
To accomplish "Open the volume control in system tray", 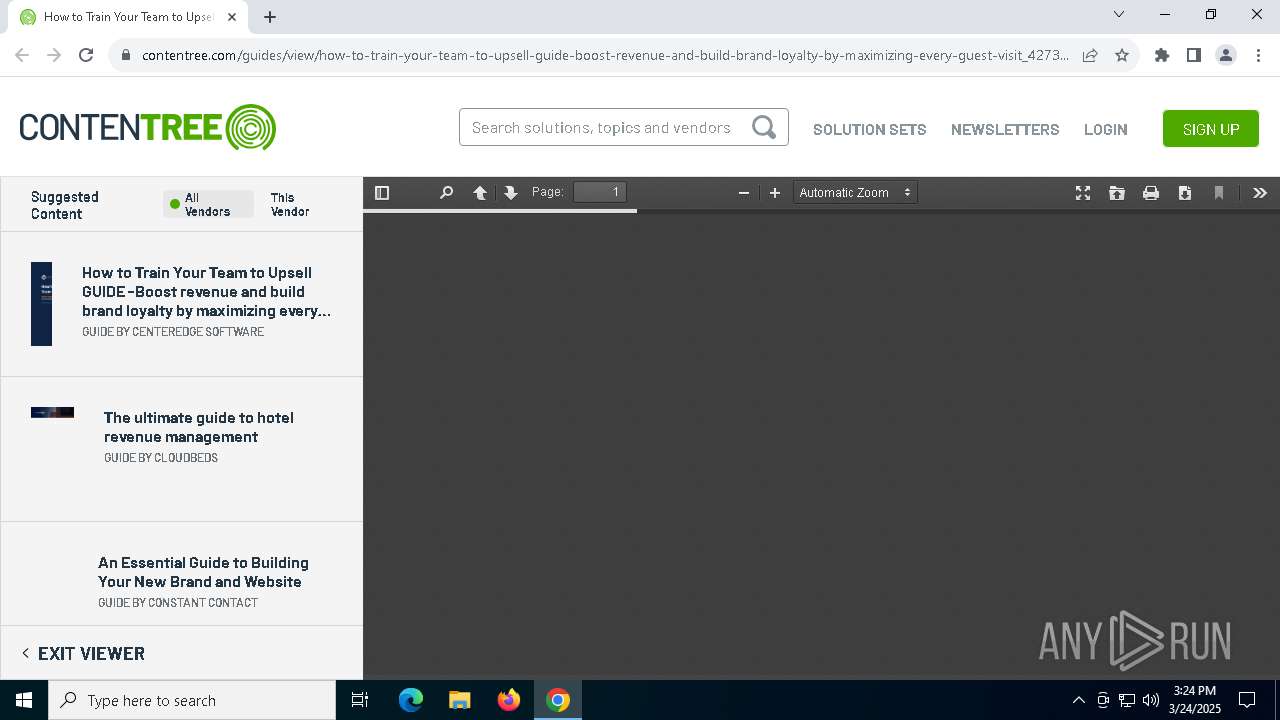I will tap(1151, 700).
